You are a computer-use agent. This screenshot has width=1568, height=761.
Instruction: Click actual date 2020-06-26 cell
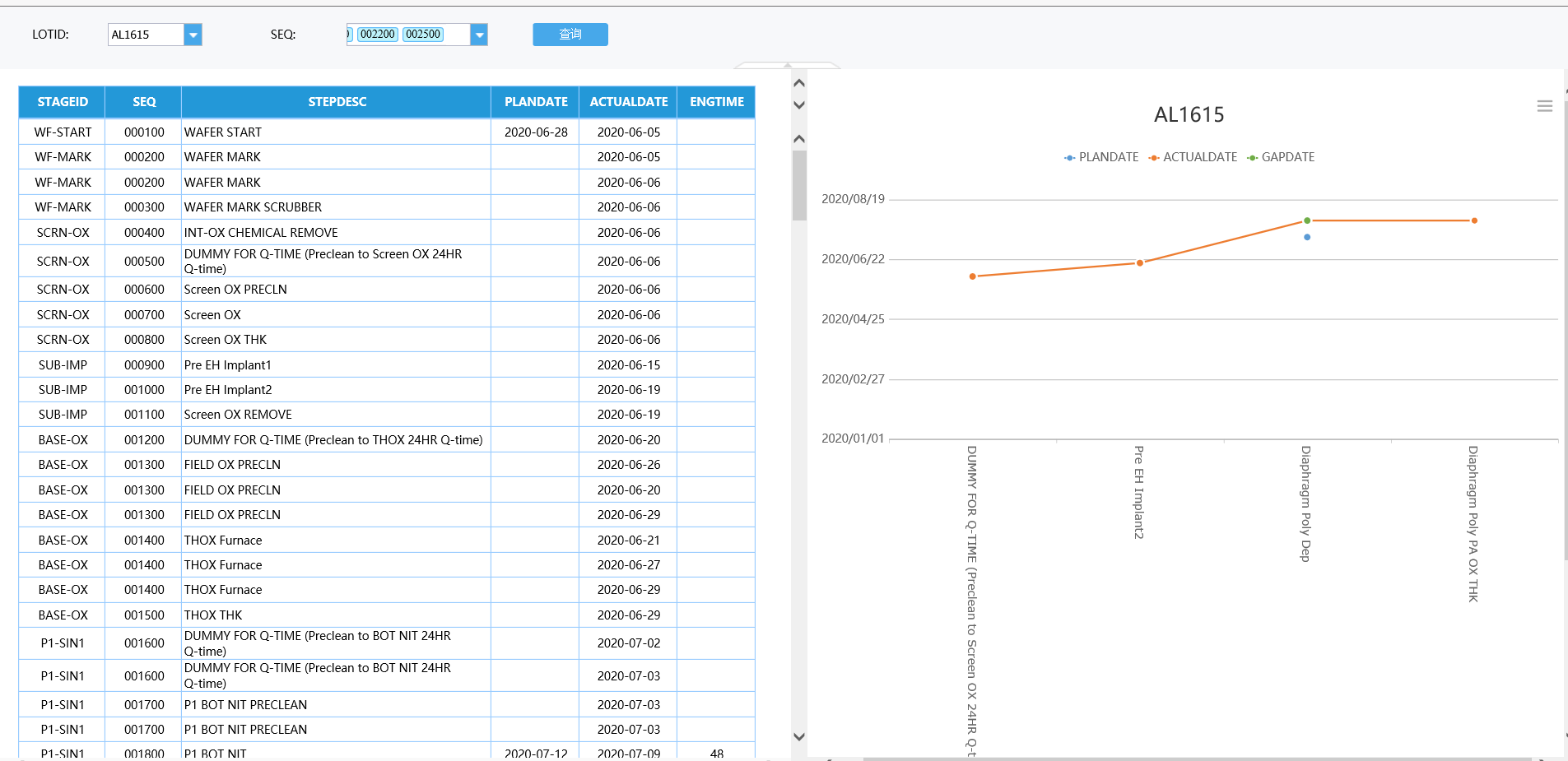pos(629,465)
